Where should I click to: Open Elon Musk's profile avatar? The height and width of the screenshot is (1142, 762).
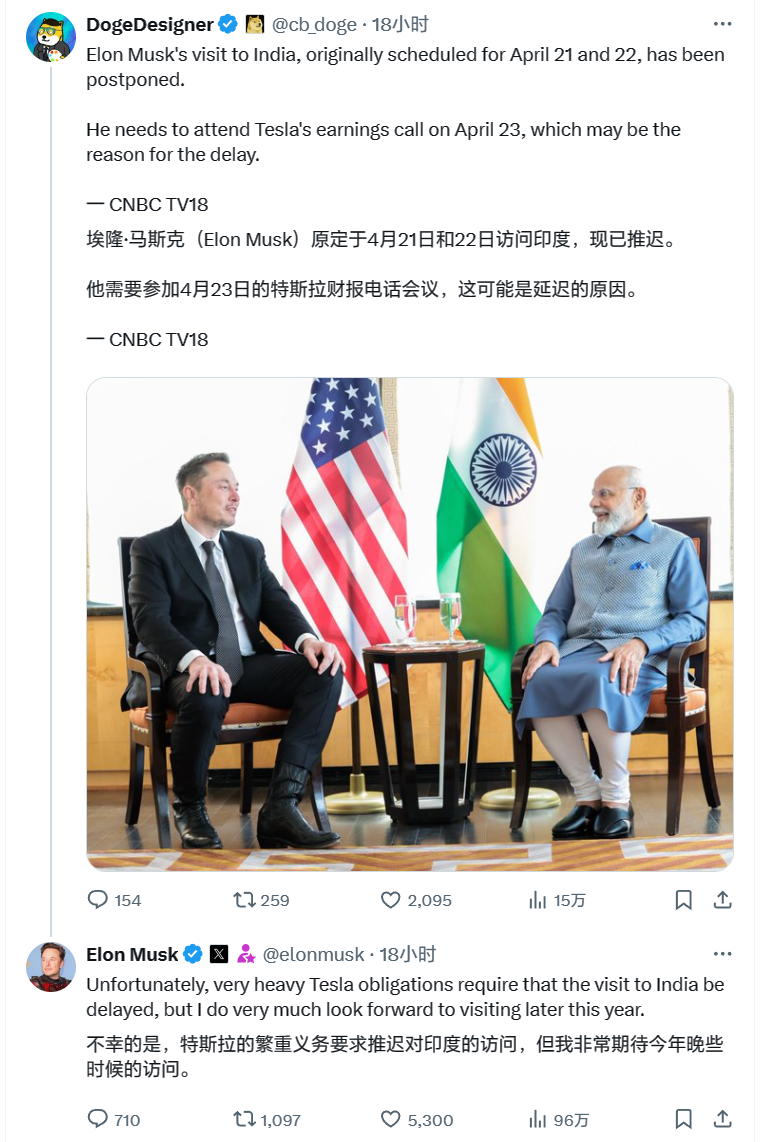(x=50, y=967)
